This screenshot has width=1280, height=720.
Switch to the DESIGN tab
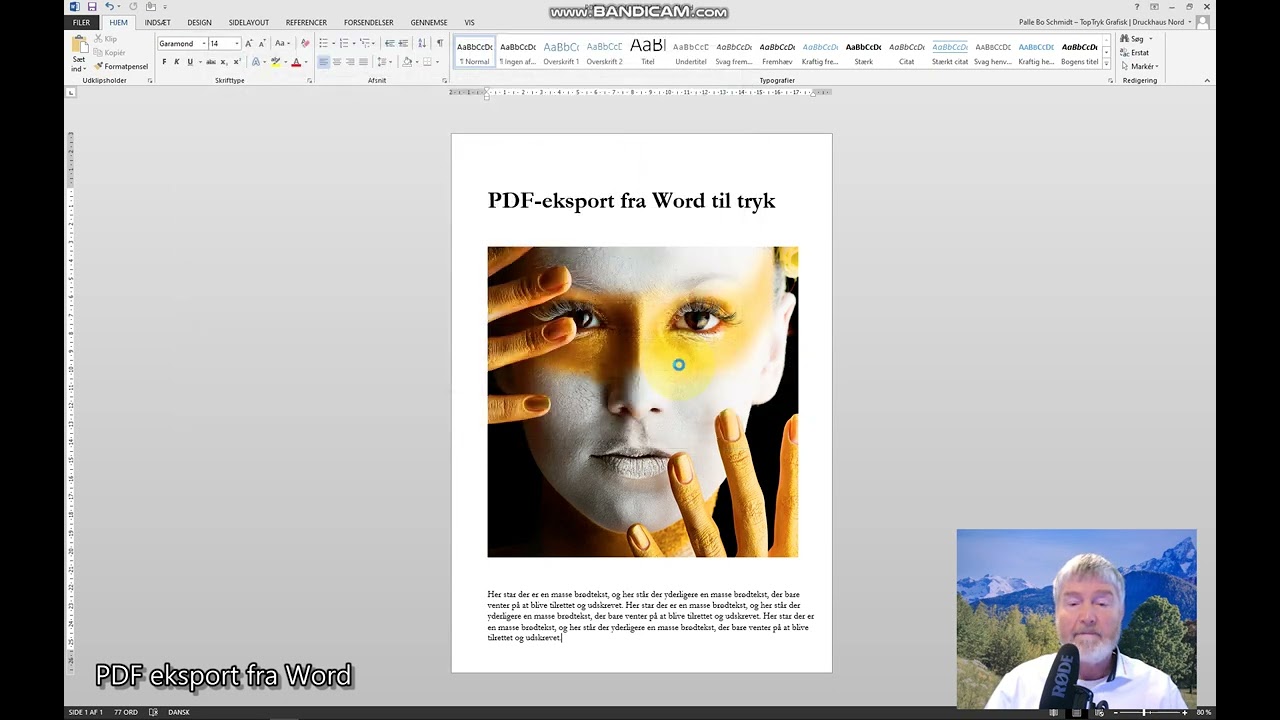point(199,22)
